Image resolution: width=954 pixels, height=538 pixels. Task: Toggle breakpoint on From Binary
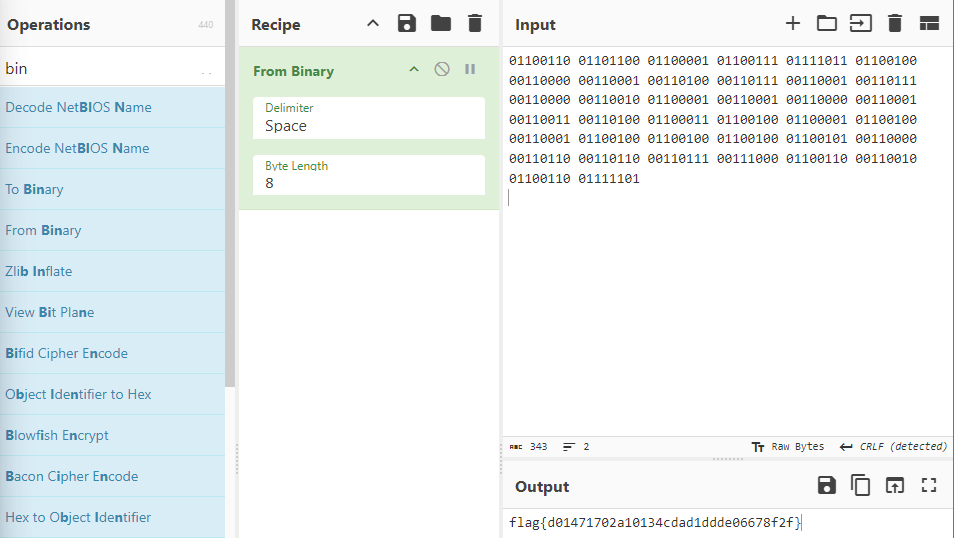pyautogui.click(x=470, y=69)
